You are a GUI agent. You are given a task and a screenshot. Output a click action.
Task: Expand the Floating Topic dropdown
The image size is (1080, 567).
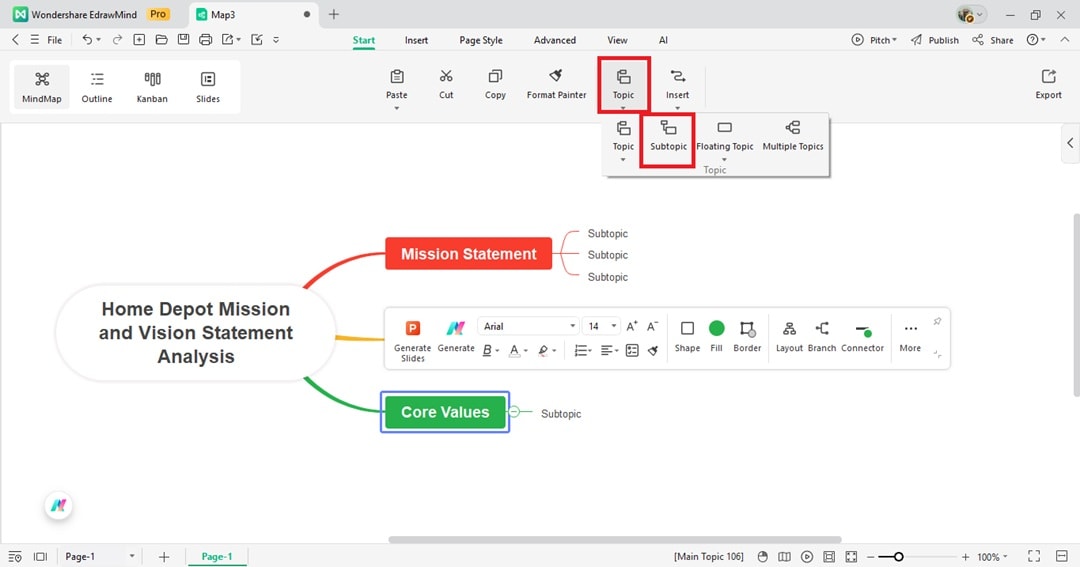click(x=724, y=160)
